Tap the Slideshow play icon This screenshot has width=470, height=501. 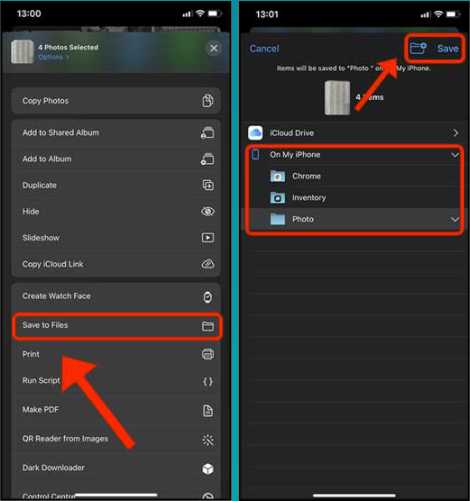tap(208, 237)
